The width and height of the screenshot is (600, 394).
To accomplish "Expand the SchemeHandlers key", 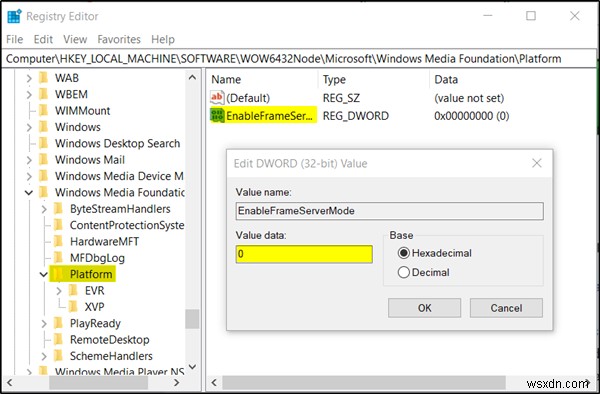I will tap(44, 357).
